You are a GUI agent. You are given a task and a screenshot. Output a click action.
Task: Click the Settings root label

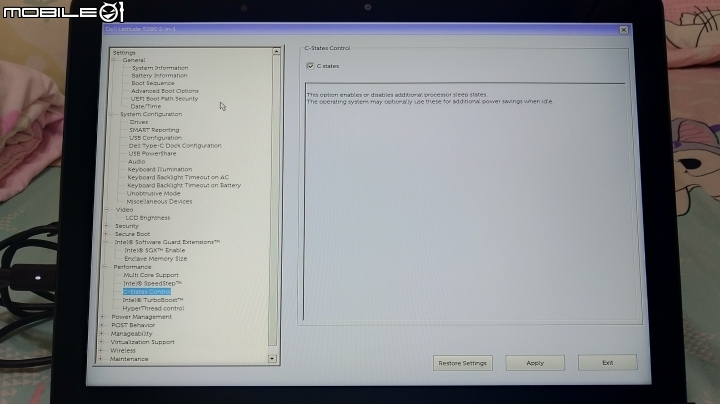pos(124,53)
